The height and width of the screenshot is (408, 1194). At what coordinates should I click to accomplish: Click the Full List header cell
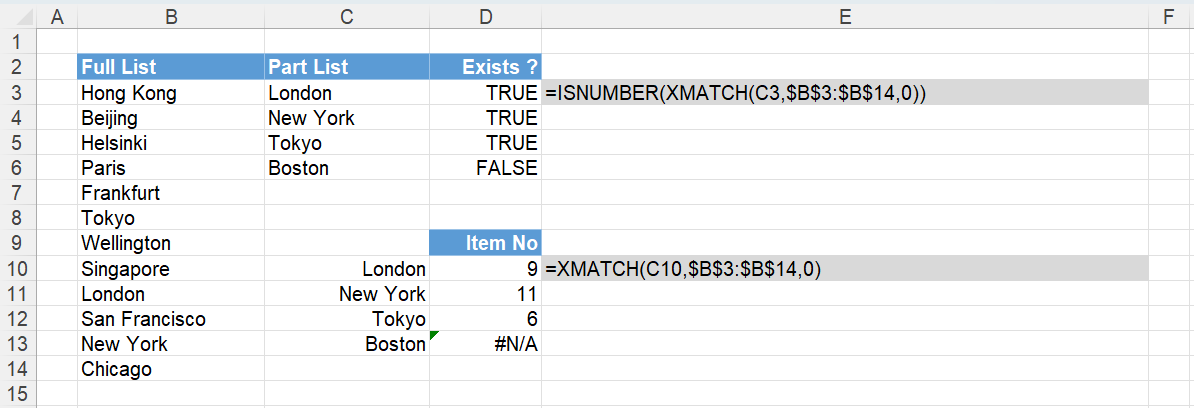point(171,66)
